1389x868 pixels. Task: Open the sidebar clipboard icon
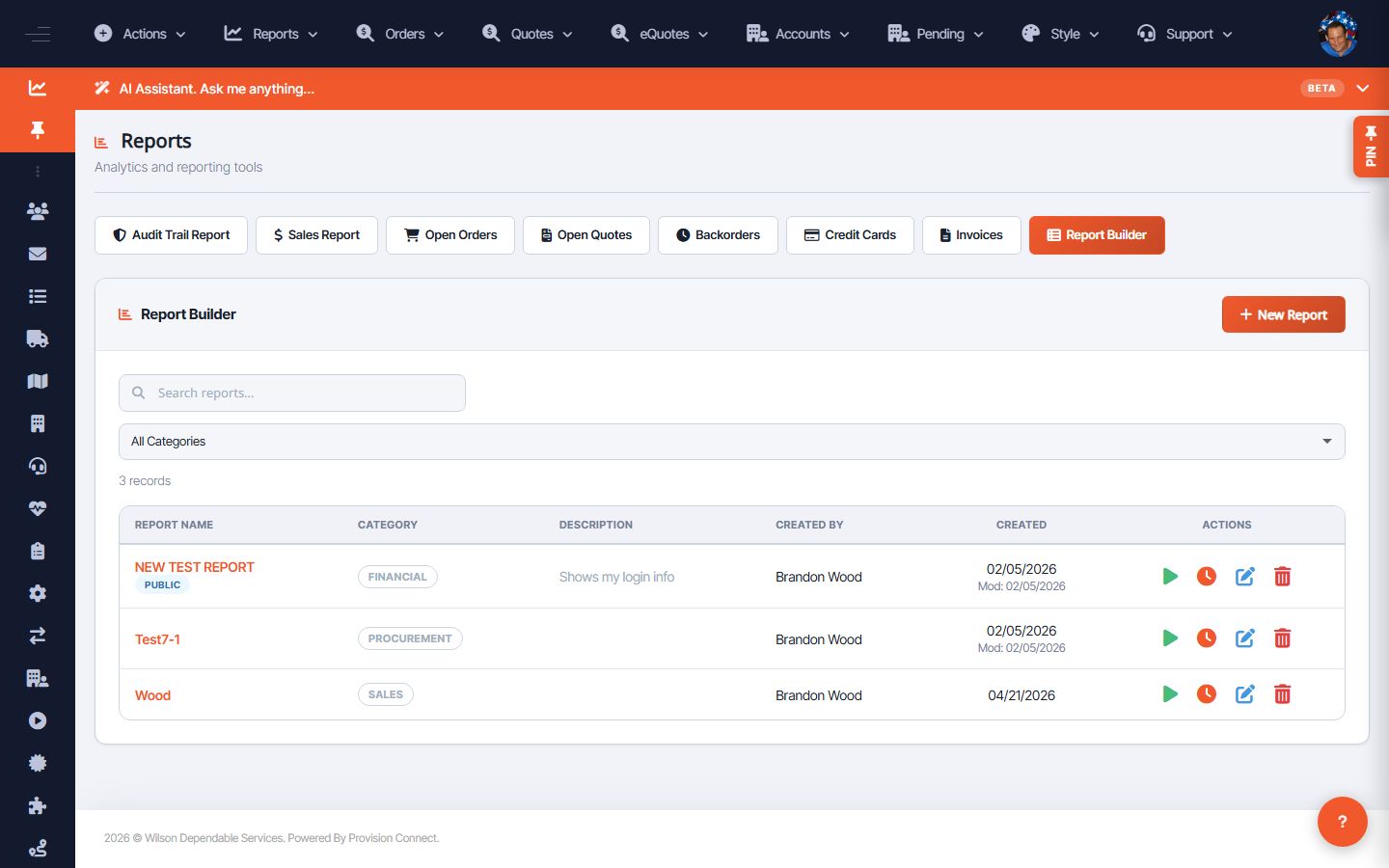pyautogui.click(x=38, y=551)
